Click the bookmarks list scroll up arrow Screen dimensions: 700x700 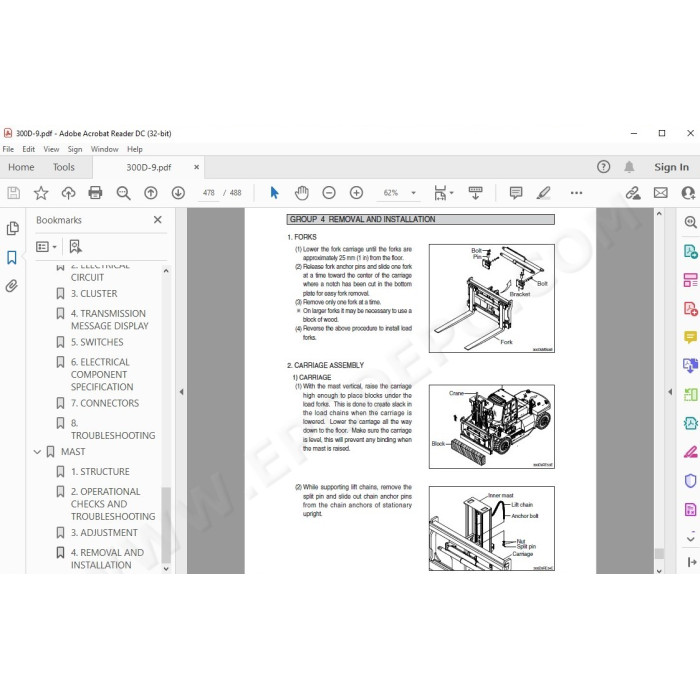[166, 271]
